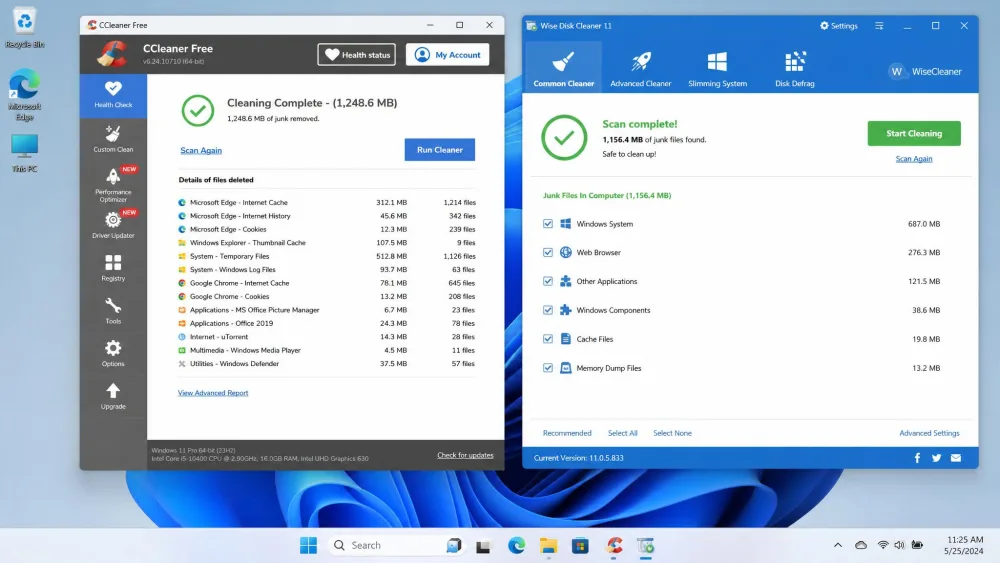Image resolution: width=1000 pixels, height=563 pixels.
Task: Show hidden system tray icons
Action: pos(837,545)
